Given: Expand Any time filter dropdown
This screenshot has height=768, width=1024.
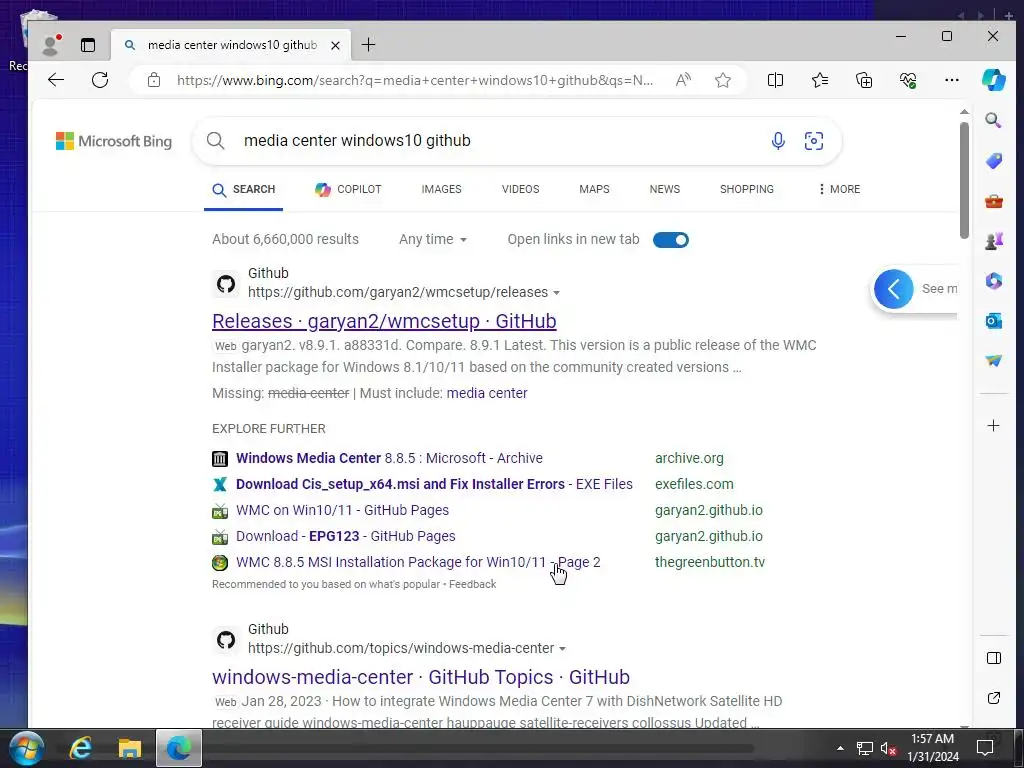Looking at the screenshot, I should 433,239.
